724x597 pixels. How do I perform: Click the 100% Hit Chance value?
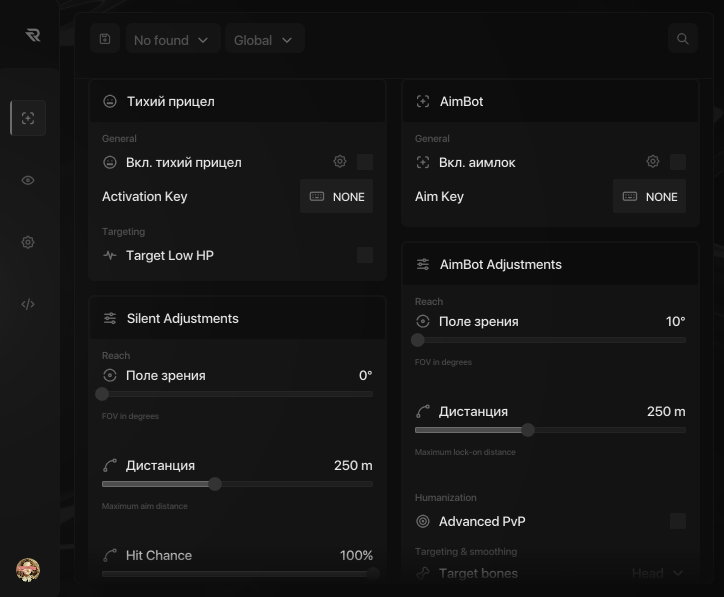tap(356, 555)
